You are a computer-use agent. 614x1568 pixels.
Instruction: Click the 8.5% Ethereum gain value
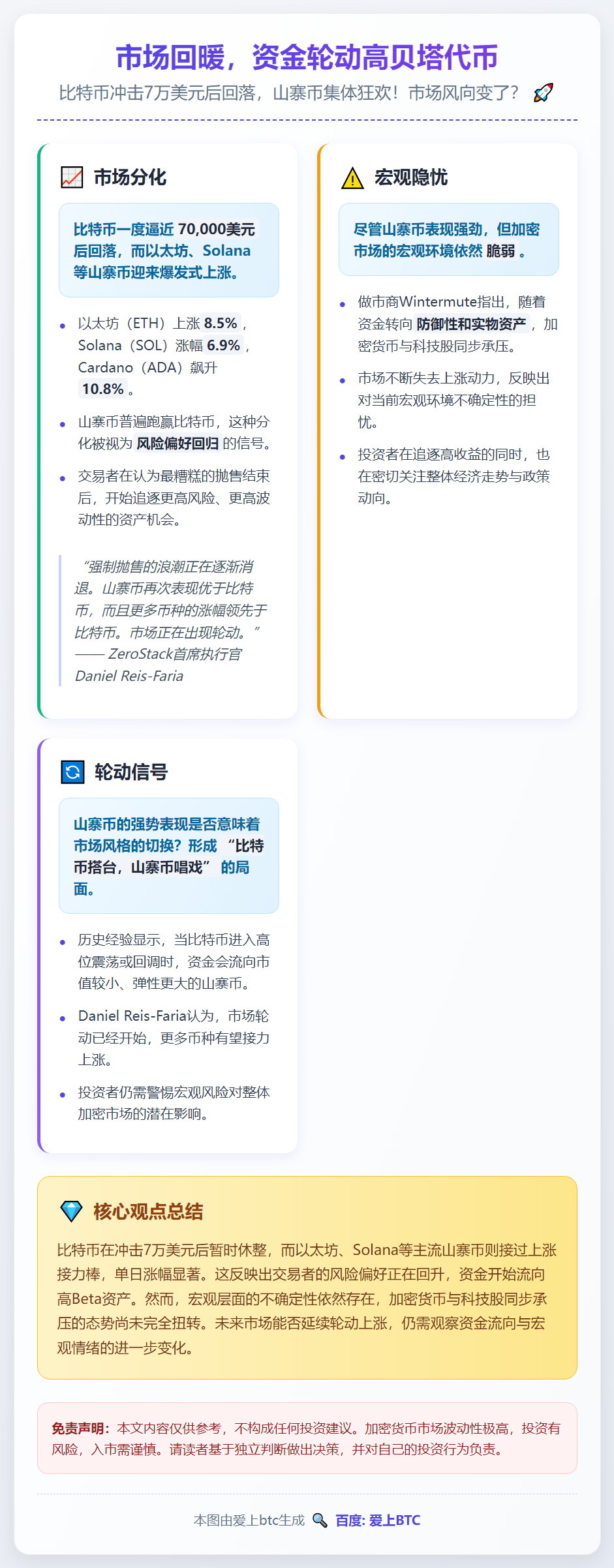(x=221, y=324)
